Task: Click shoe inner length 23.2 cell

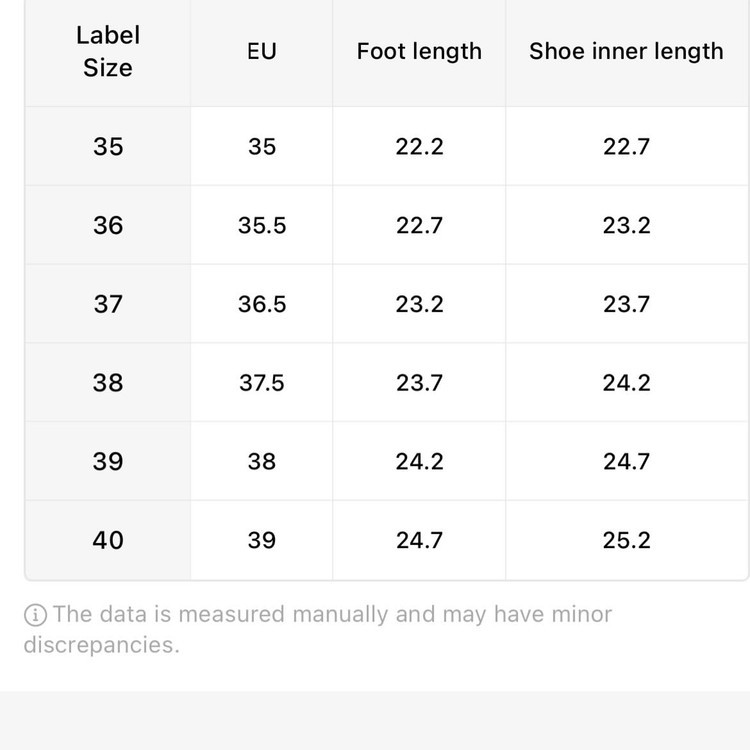Action: pos(627,225)
